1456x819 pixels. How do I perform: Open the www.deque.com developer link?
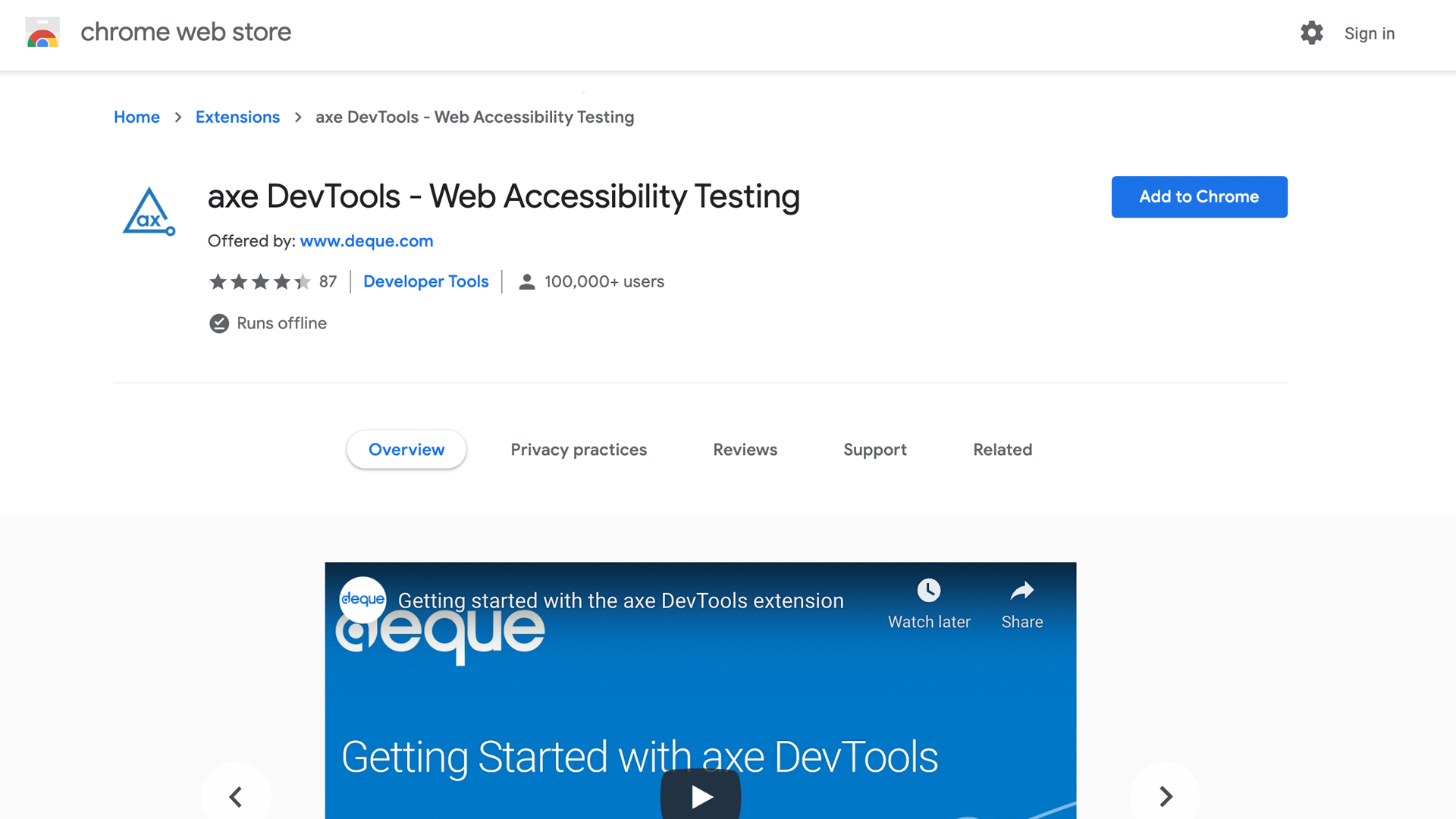click(x=366, y=241)
